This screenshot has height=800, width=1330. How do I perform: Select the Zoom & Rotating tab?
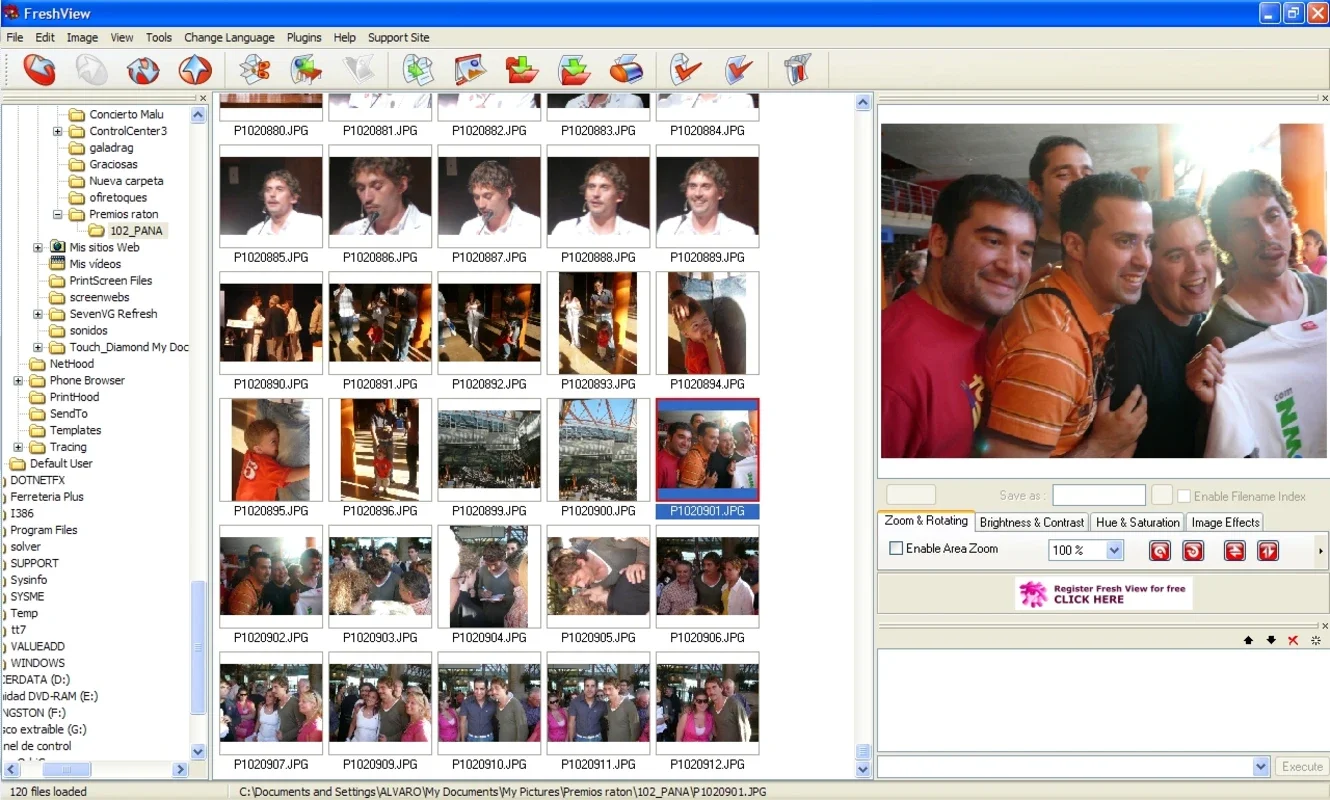[926, 521]
